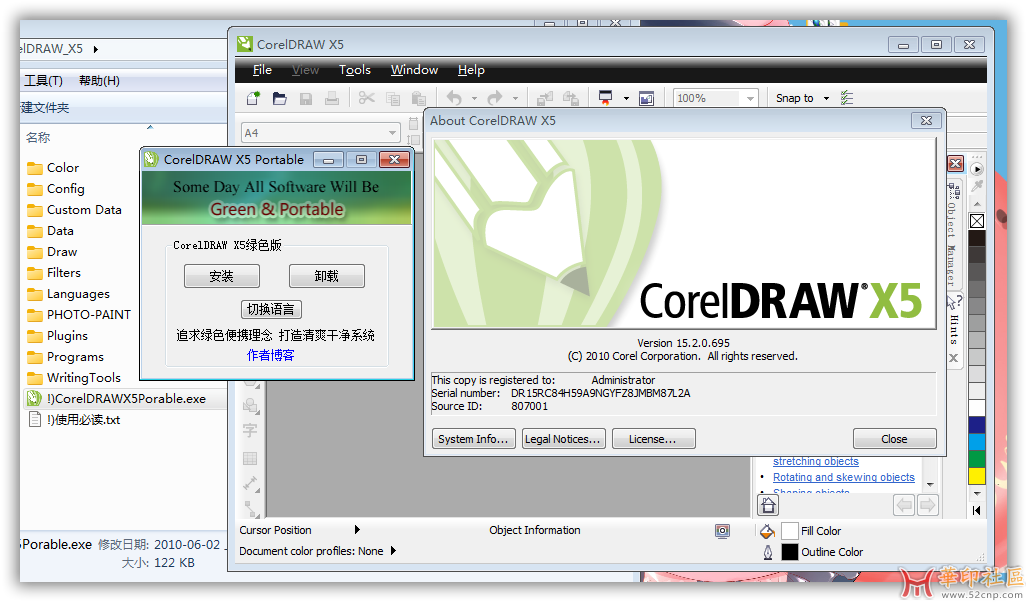Click the Welcome screen icon
Viewport: 1027px width, 602px height.
pyautogui.click(x=646, y=98)
